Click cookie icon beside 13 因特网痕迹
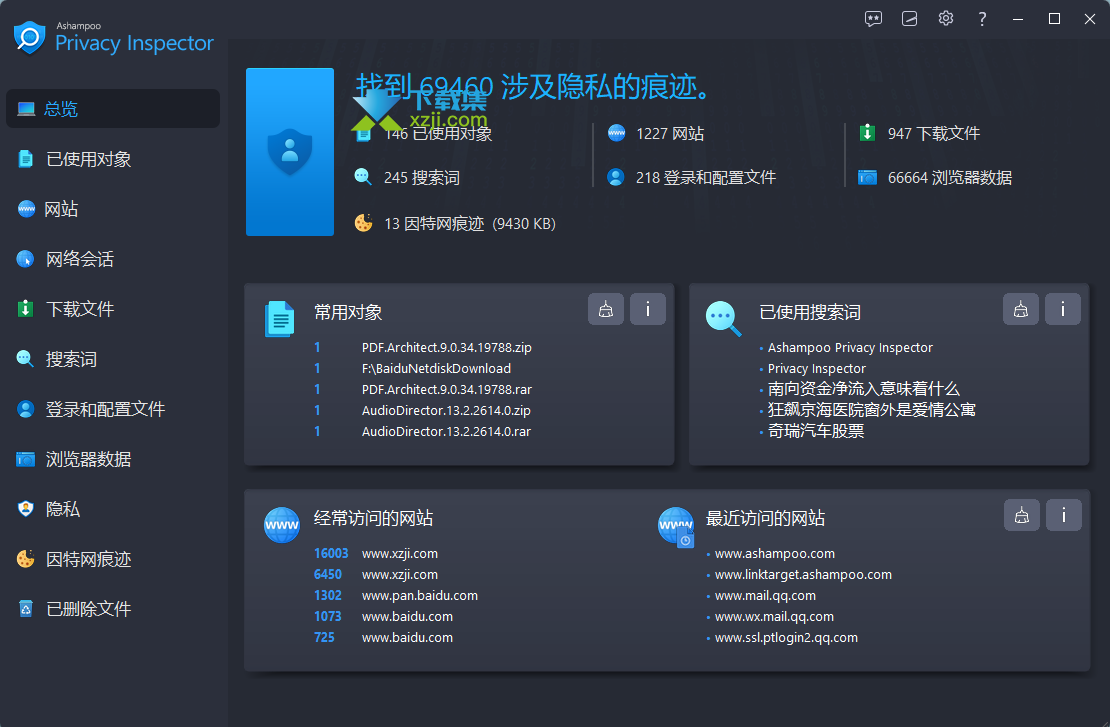This screenshot has height=727, width=1110. (363, 223)
